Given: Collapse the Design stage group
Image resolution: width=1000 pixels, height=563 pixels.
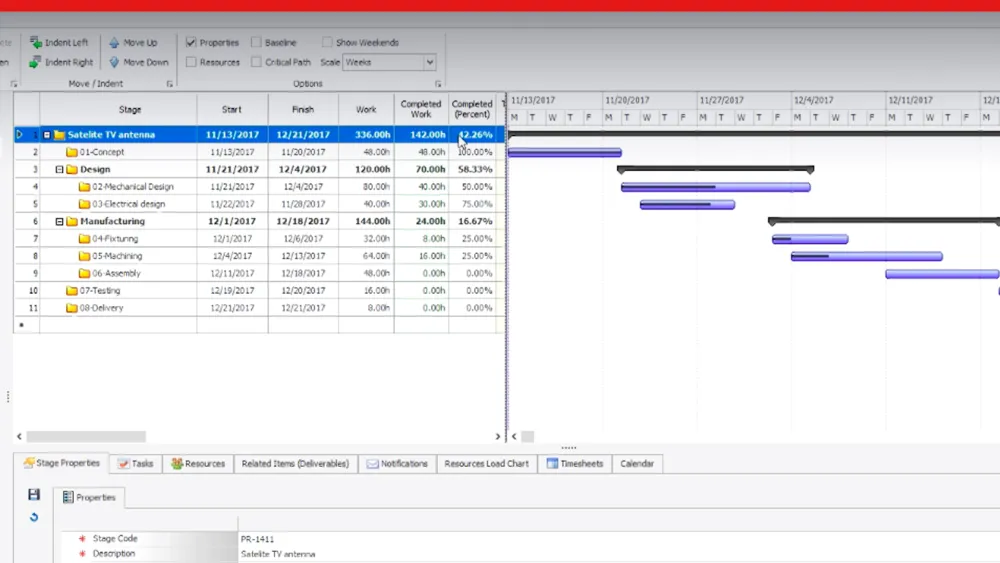Looking at the screenshot, I should (x=59, y=169).
